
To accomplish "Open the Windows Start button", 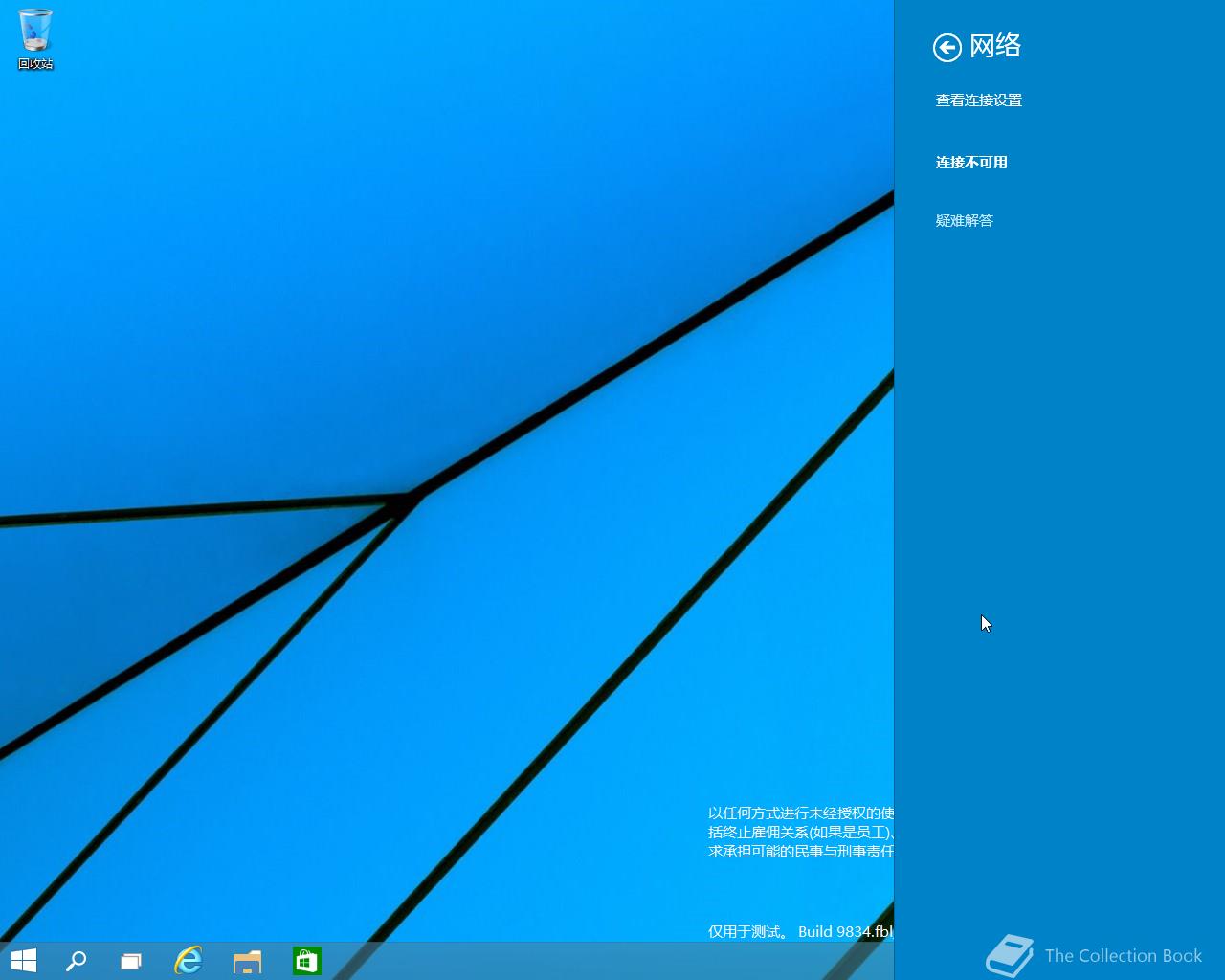I will [23, 961].
